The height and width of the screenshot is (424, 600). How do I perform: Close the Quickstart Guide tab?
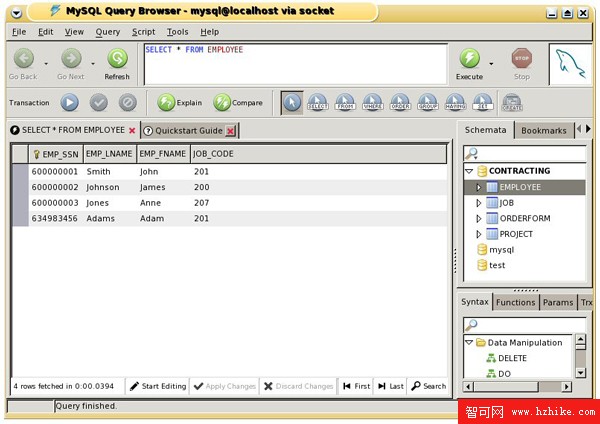tap(230, 131)
